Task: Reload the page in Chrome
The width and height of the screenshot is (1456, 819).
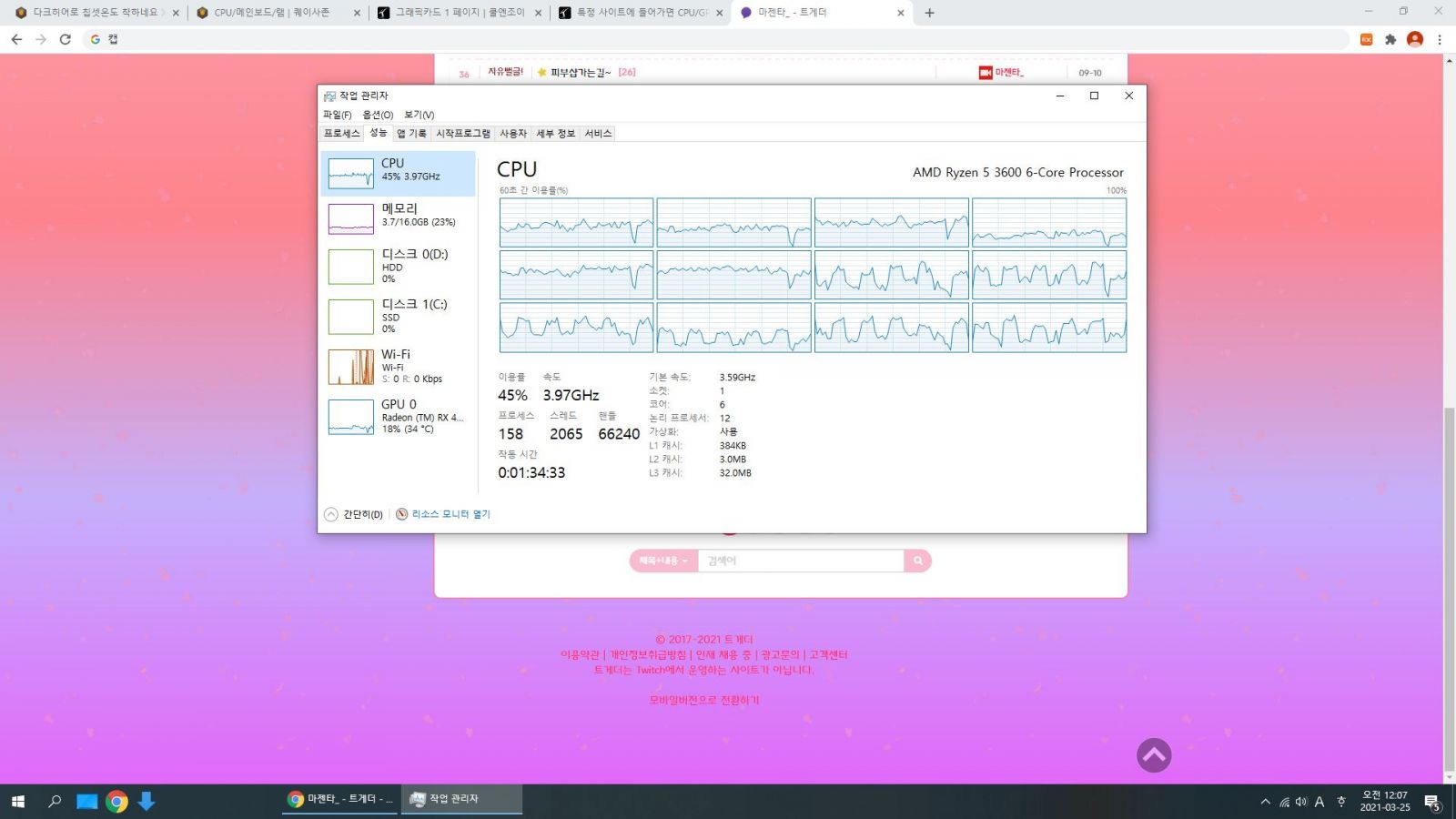Action: [64, 39]
